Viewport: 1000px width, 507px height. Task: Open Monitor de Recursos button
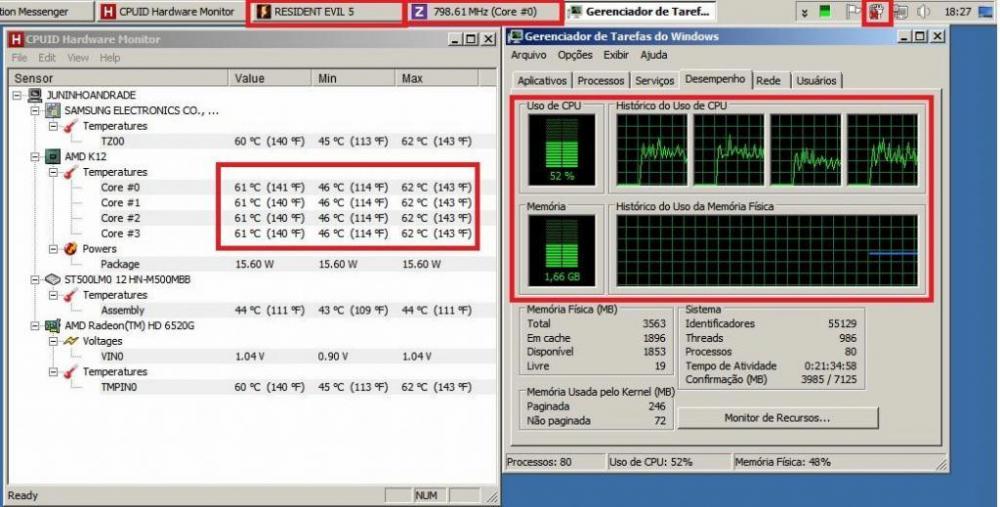pos(777,418)
